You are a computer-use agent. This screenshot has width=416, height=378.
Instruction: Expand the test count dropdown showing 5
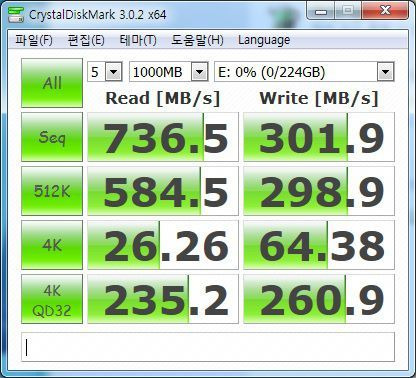tap(113, 72)
